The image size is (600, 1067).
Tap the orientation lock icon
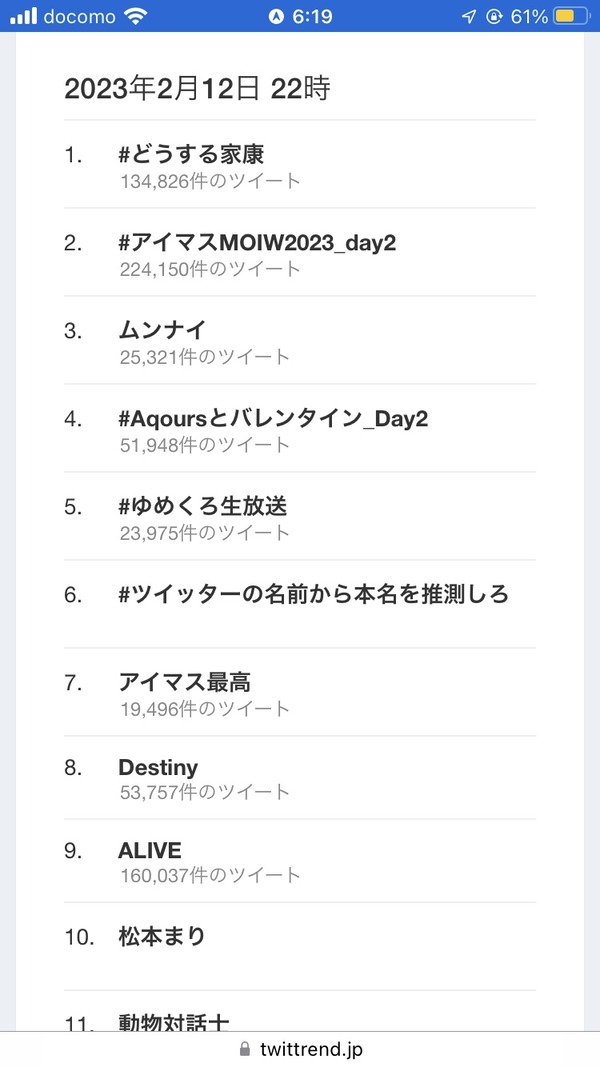[x=495, y=16]
